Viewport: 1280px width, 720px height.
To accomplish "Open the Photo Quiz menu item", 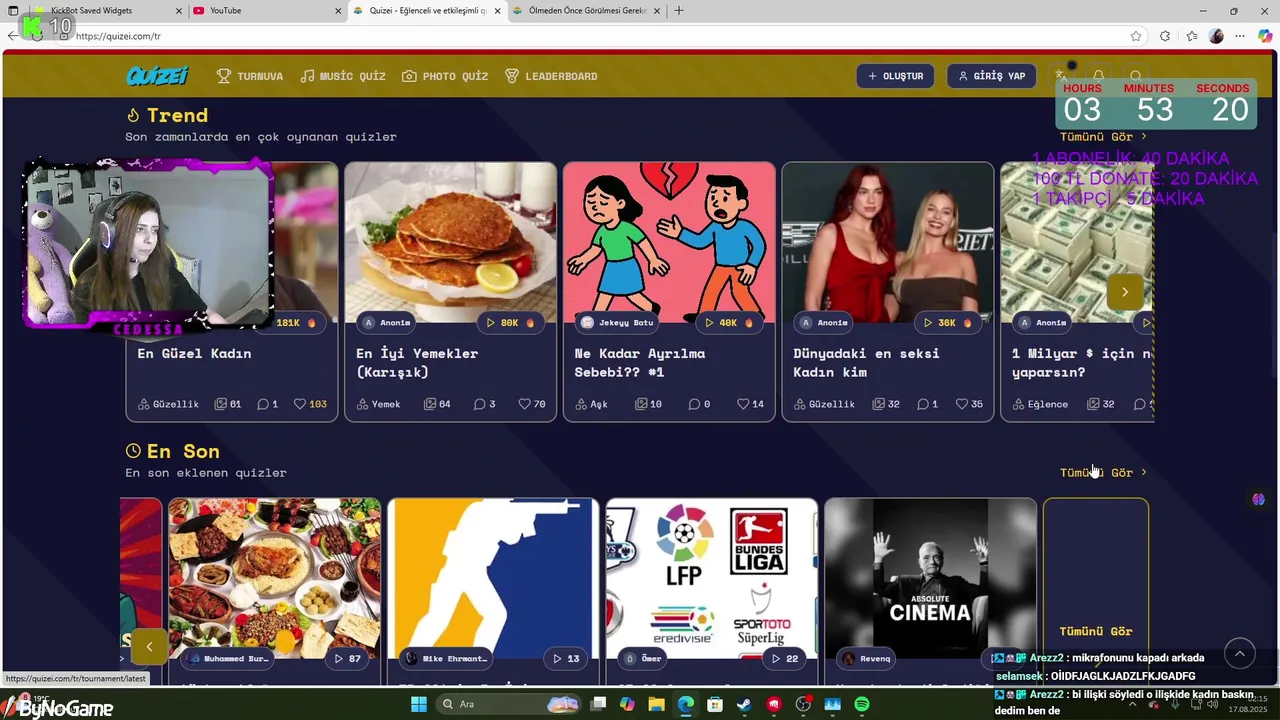I will click(x=445, y=76).
